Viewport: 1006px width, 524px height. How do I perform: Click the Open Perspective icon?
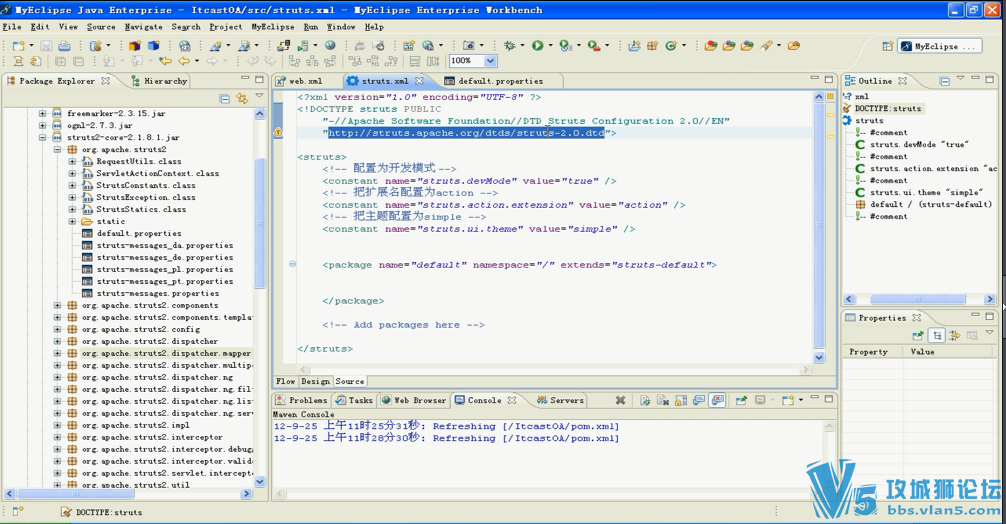click(888, 46)
